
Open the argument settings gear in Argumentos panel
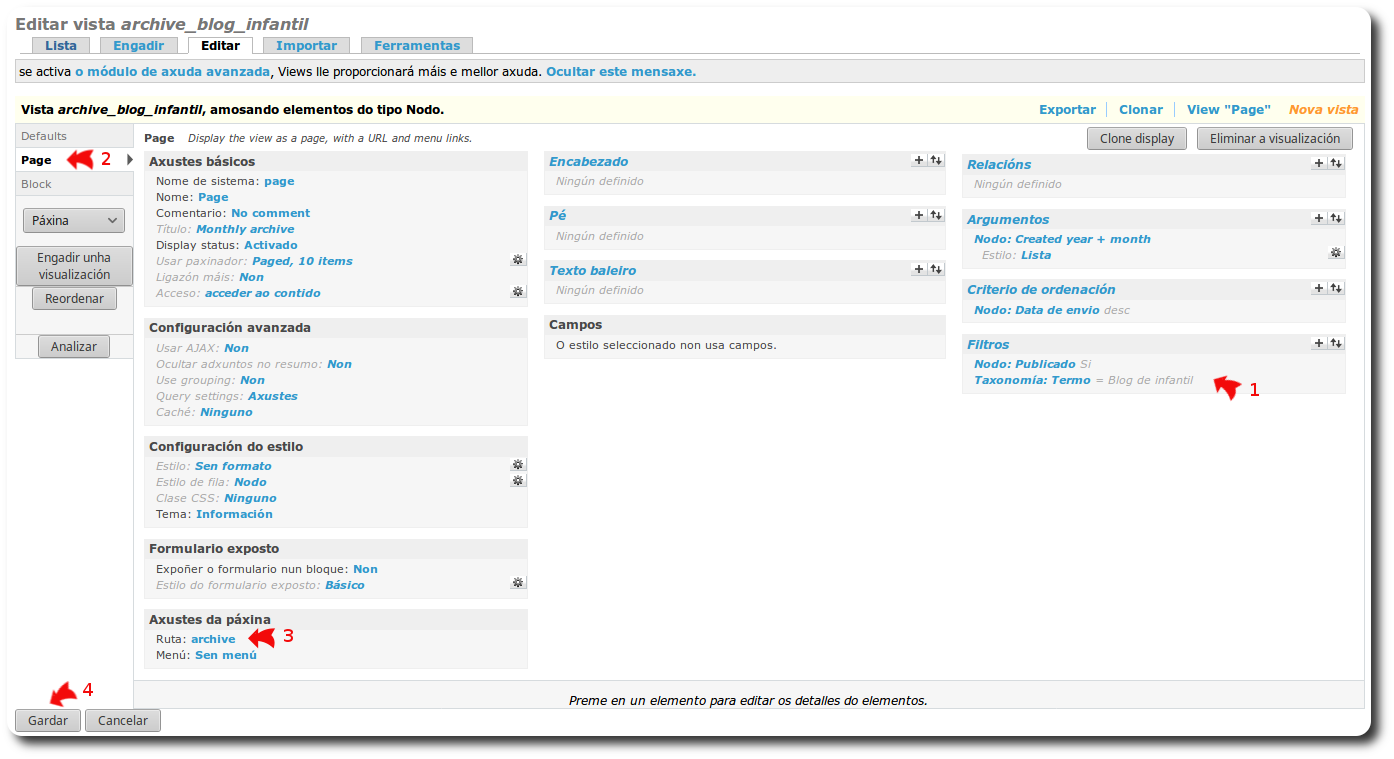click(x=1336, y=252)
